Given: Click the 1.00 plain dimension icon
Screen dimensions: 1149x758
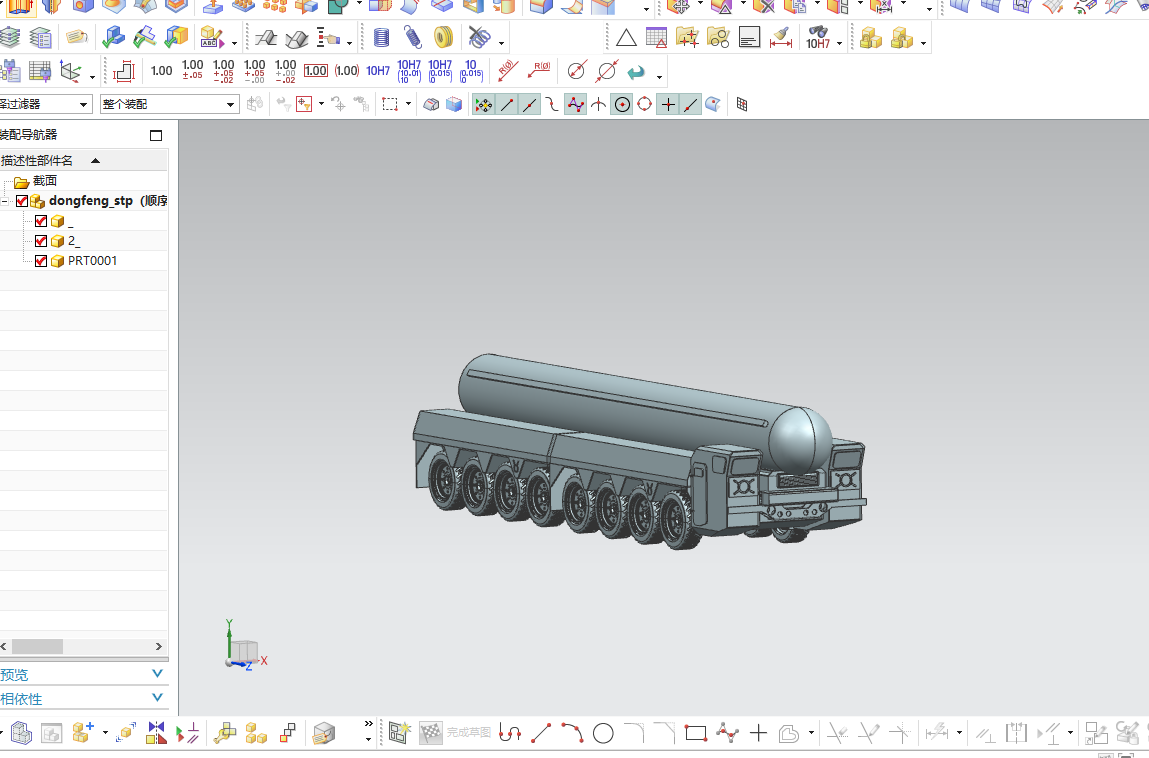Looking at the screenshot, I should [161, 71].
